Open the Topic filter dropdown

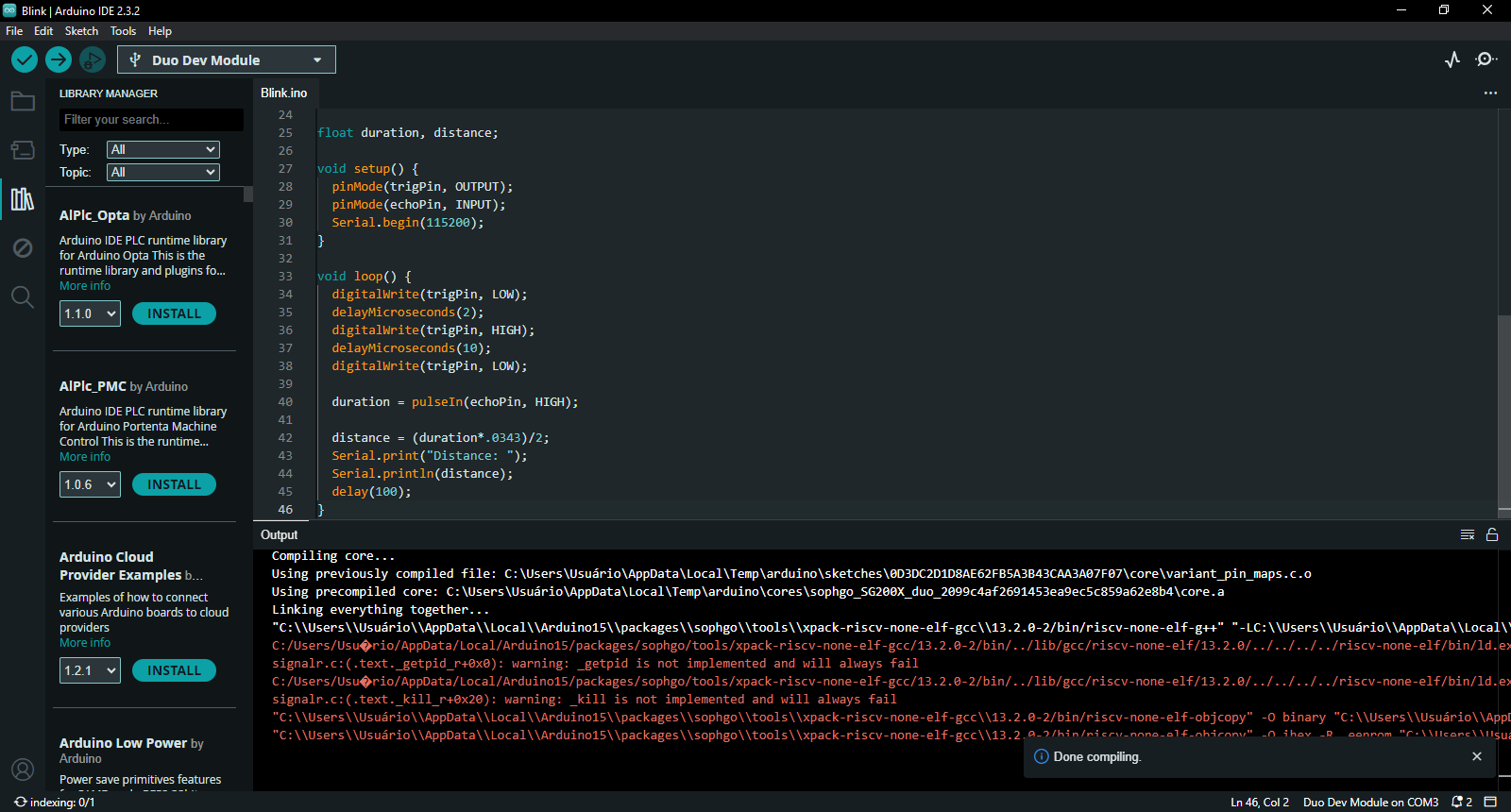click(163, 172)
